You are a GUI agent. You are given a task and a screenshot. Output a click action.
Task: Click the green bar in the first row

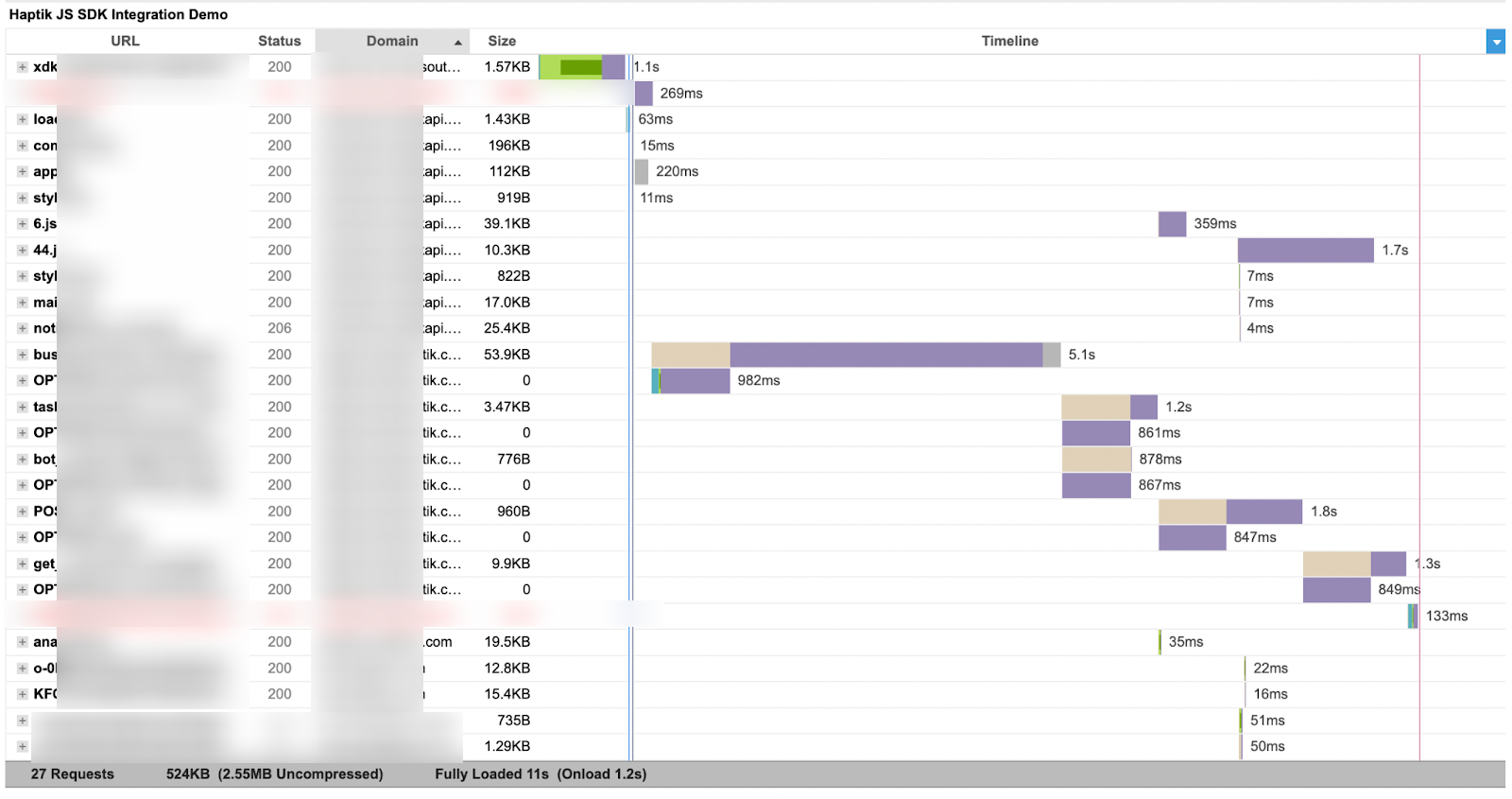click(580, 67)
